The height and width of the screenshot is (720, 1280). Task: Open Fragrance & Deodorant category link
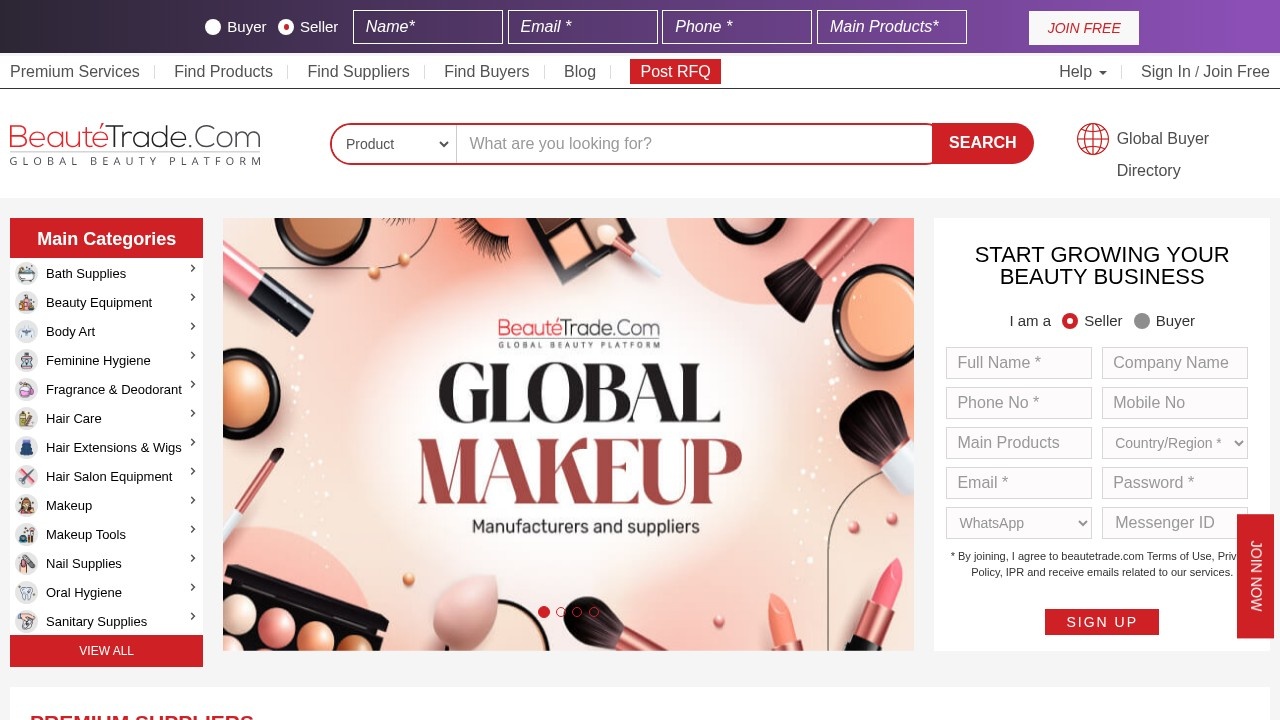coord(114,390)
